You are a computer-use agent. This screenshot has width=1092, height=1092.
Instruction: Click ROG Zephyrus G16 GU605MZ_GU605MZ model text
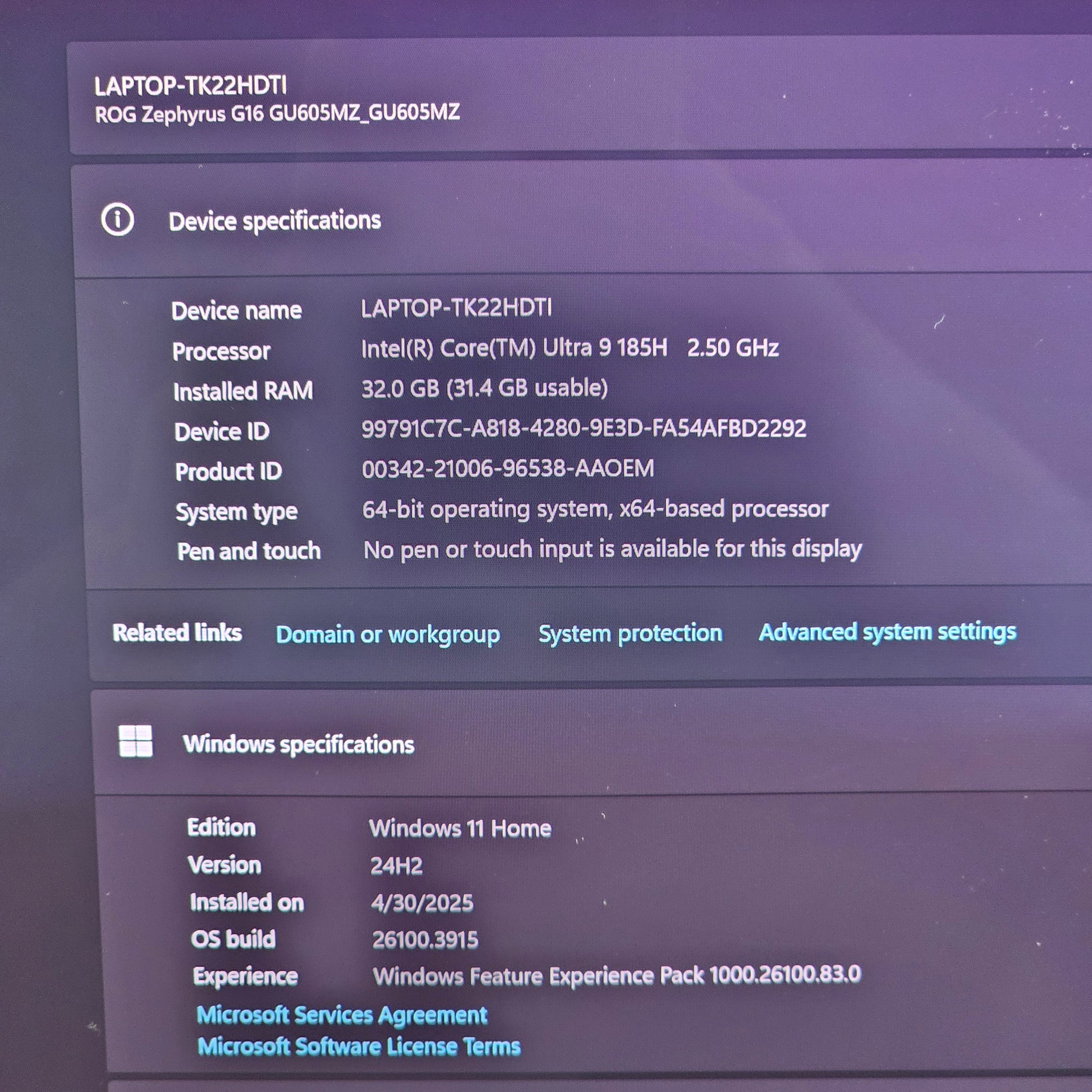coord(277,113)
